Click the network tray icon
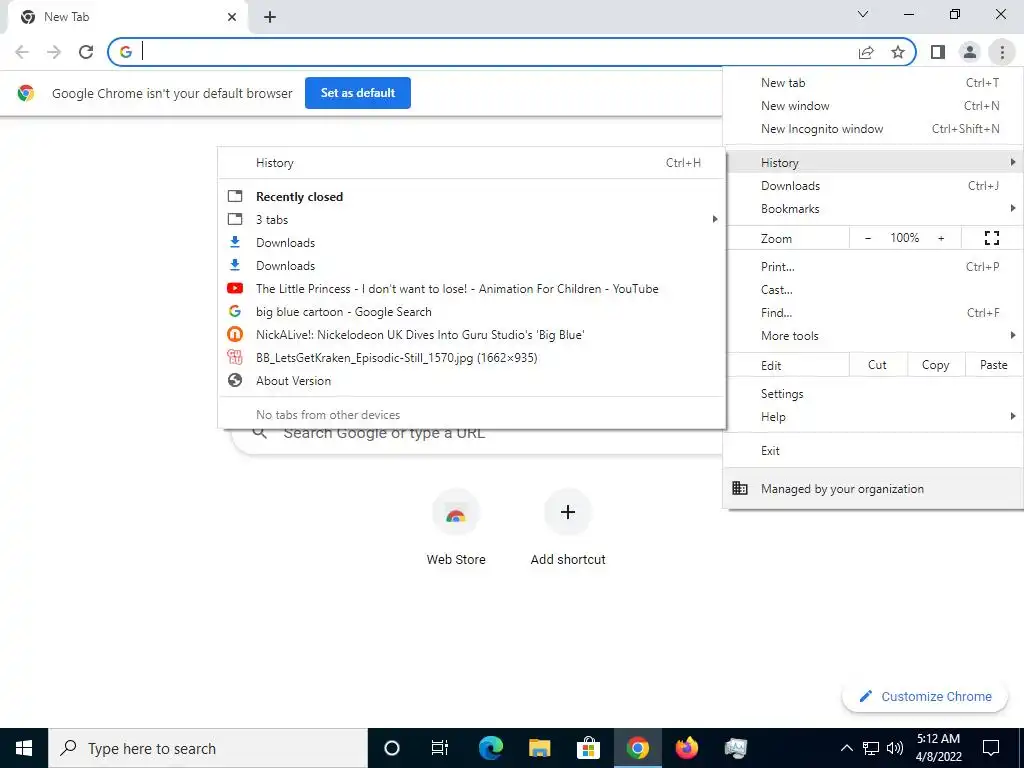 pyautogui.click(x=871, y=748)
